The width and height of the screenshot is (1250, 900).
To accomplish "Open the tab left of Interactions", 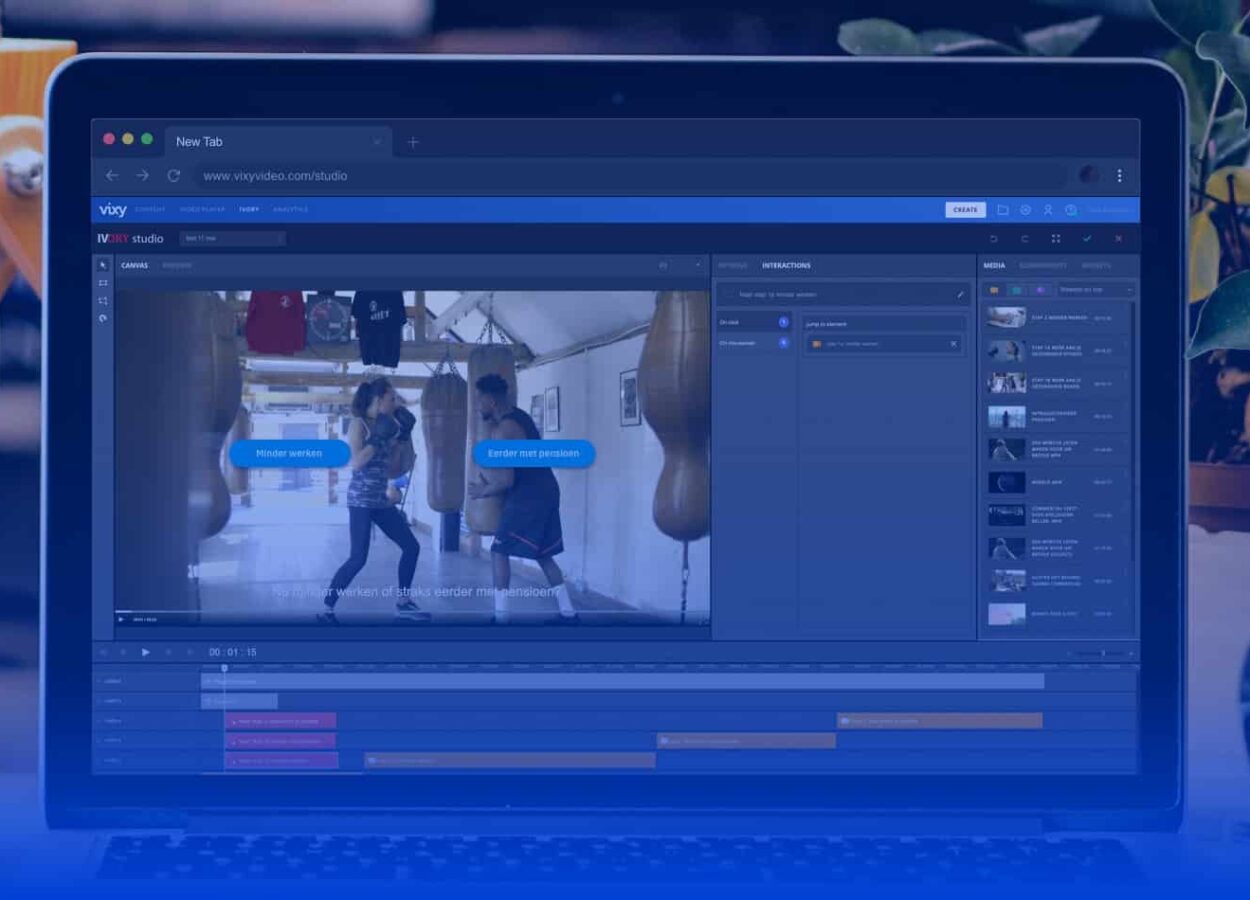I will pyautogui.click(x=732, y=266).
